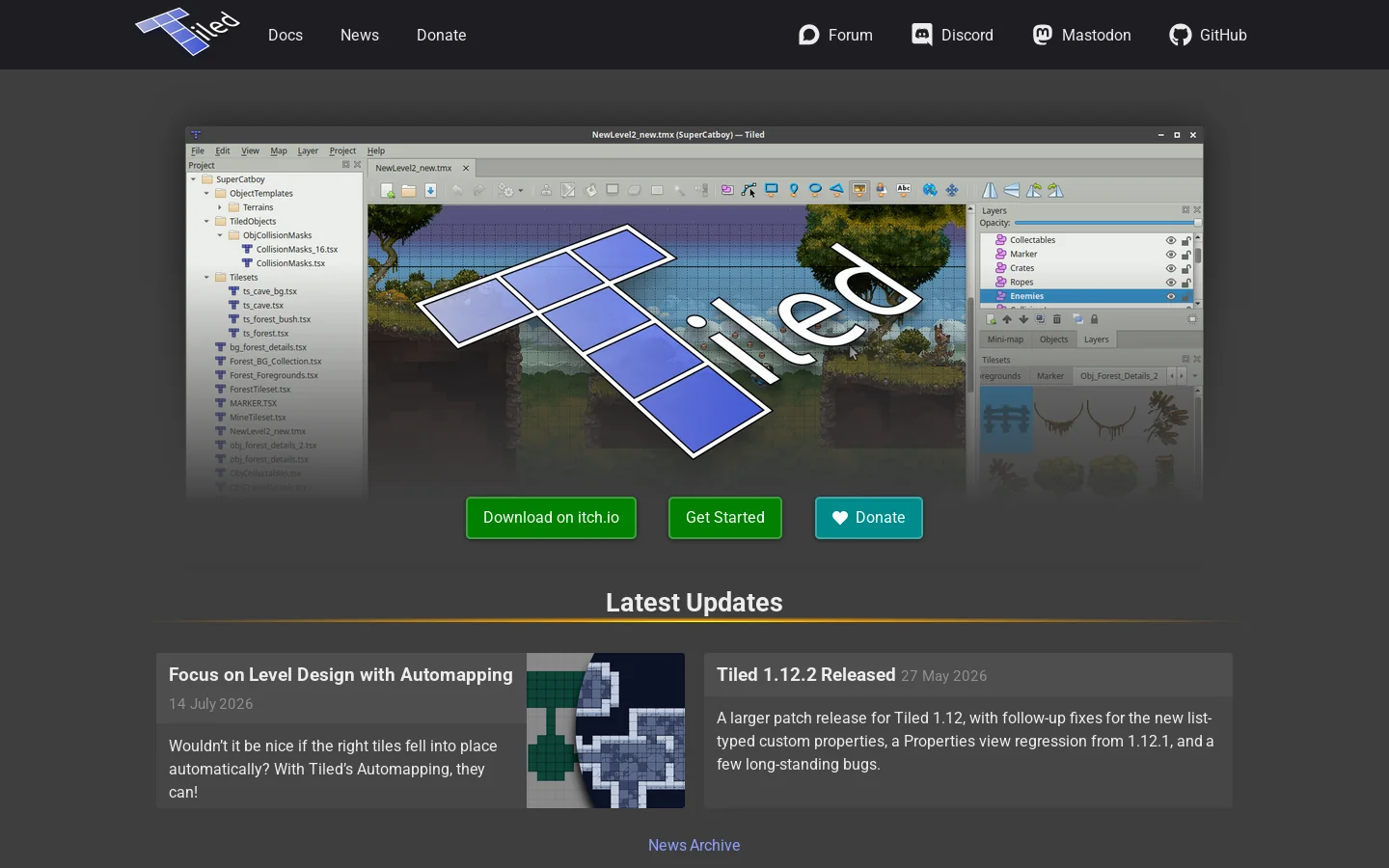Select the Insert Ellipse tool icon
This screenshot has height=868, width=1389.
point(815,190)
